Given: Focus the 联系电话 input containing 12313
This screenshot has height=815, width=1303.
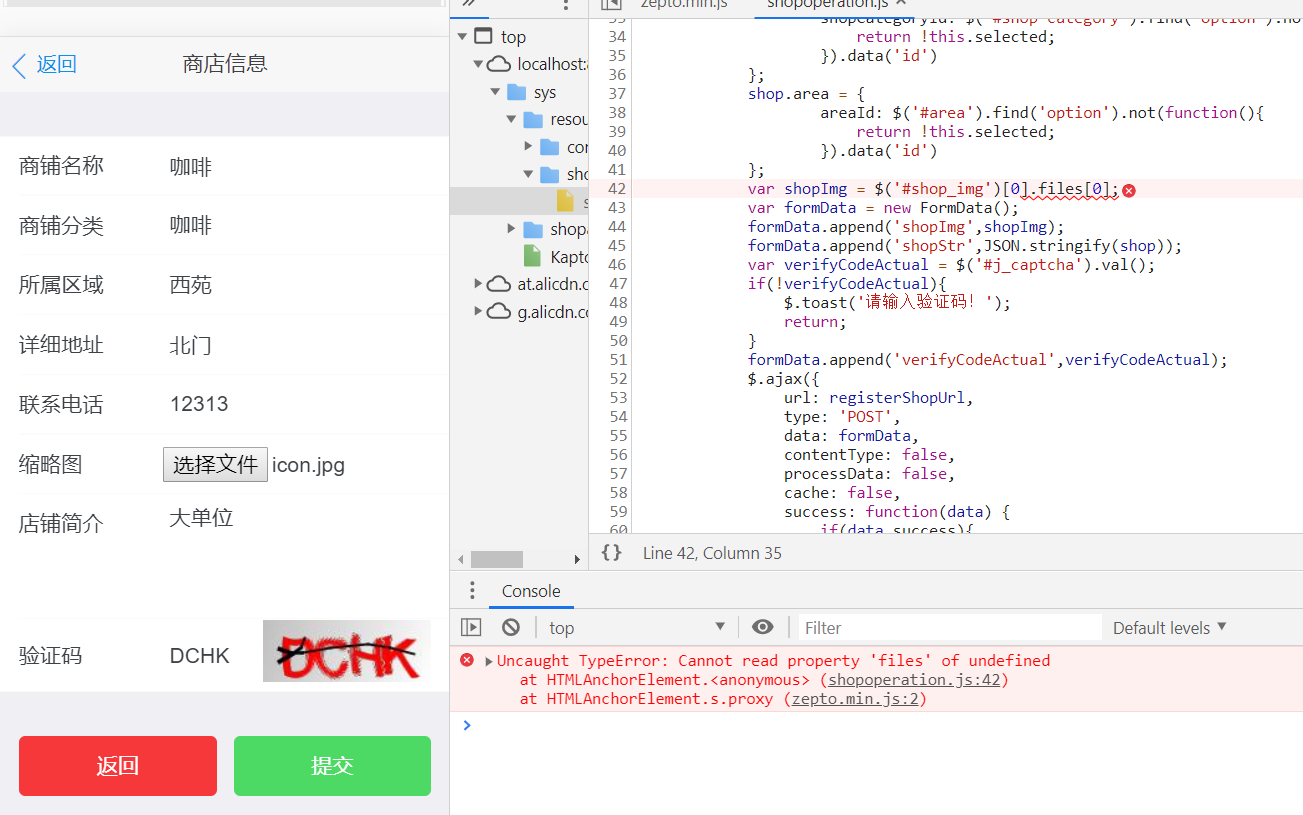Looking at the screenshot, I should 300,404.
